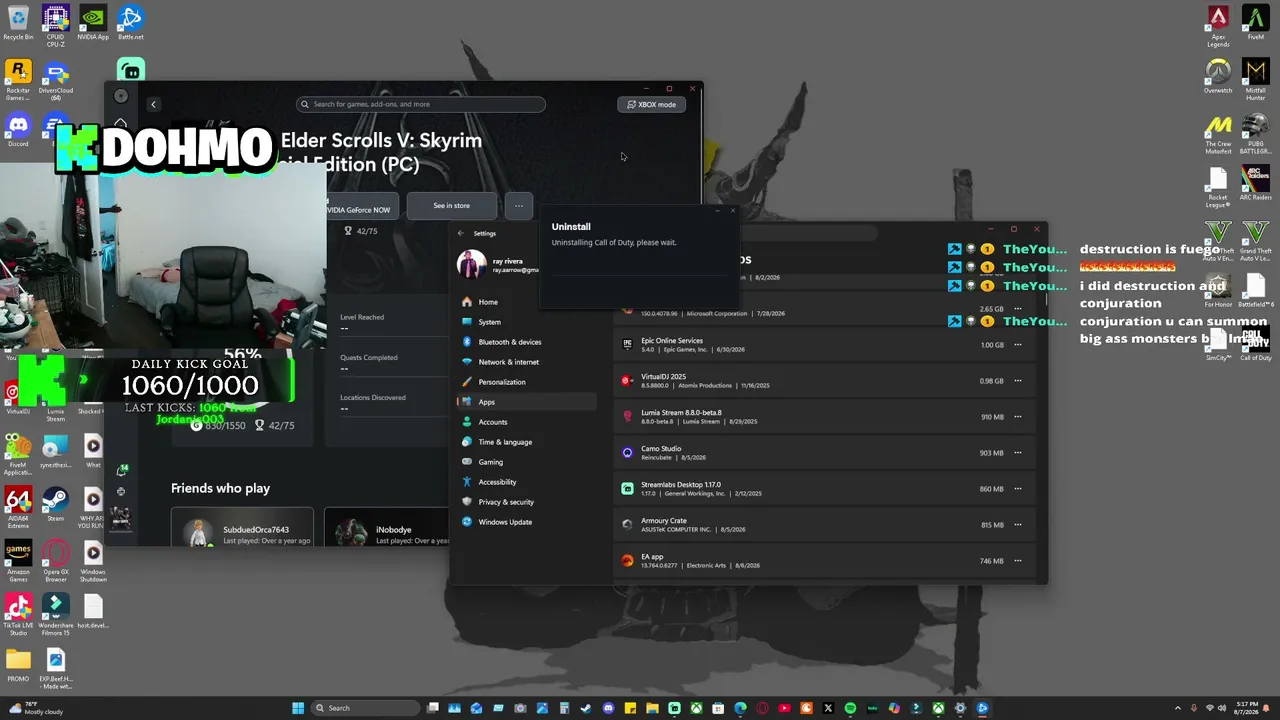Viewport: 1280px width, 720px height.
Task: Open Gaming settings section
Action: [x=527, y=462]
